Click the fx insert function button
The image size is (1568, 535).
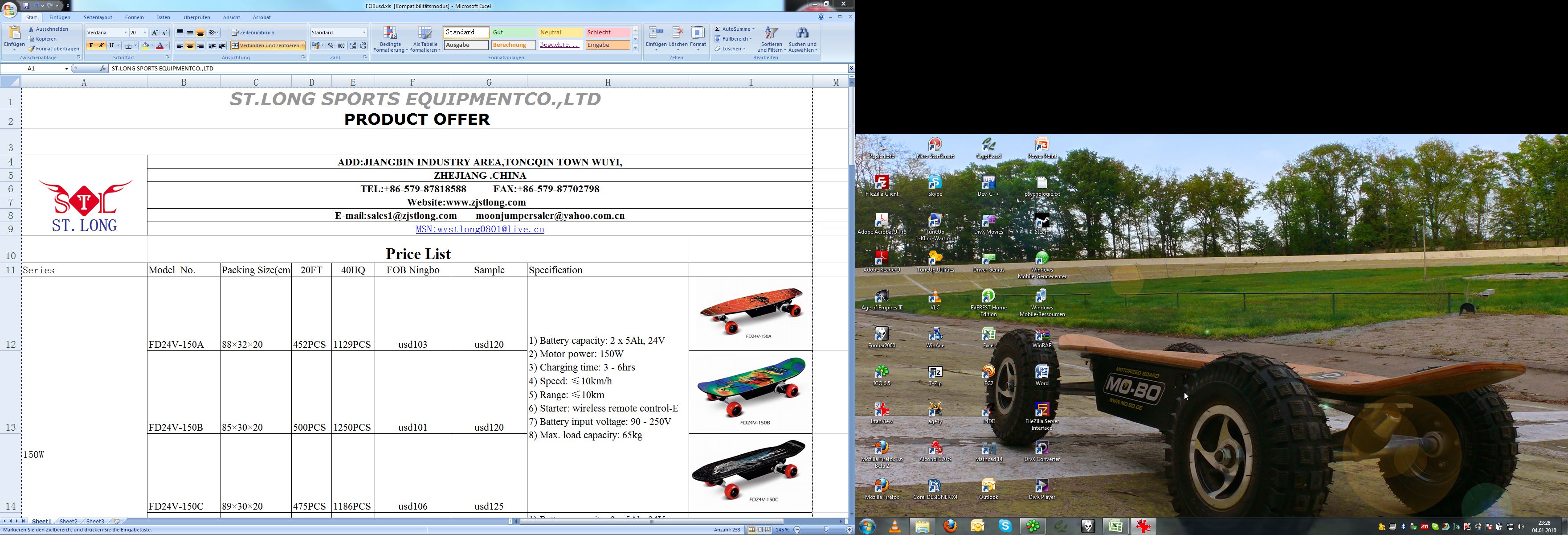102,69
